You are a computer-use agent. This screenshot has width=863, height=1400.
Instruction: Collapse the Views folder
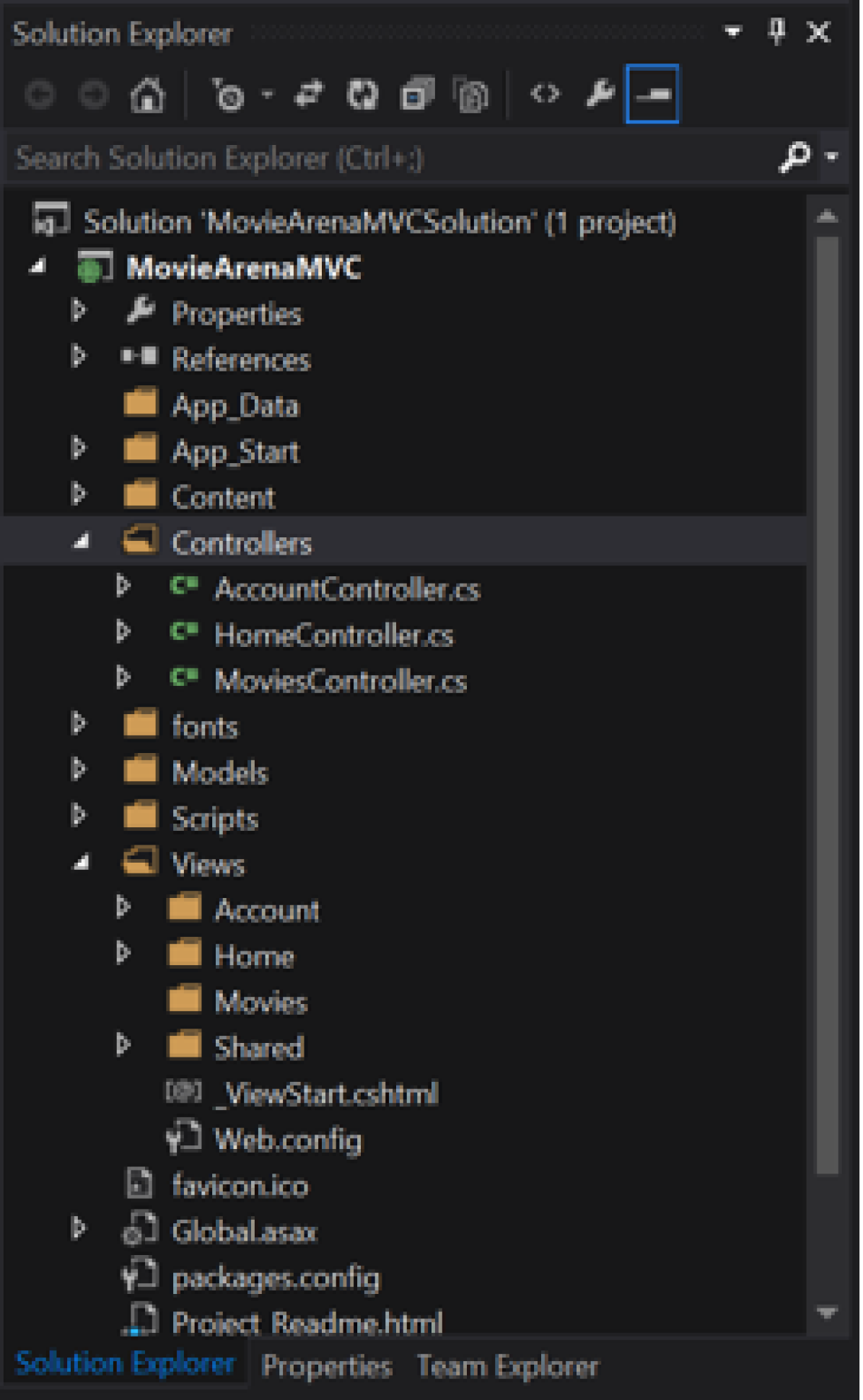tap(81, 863)
